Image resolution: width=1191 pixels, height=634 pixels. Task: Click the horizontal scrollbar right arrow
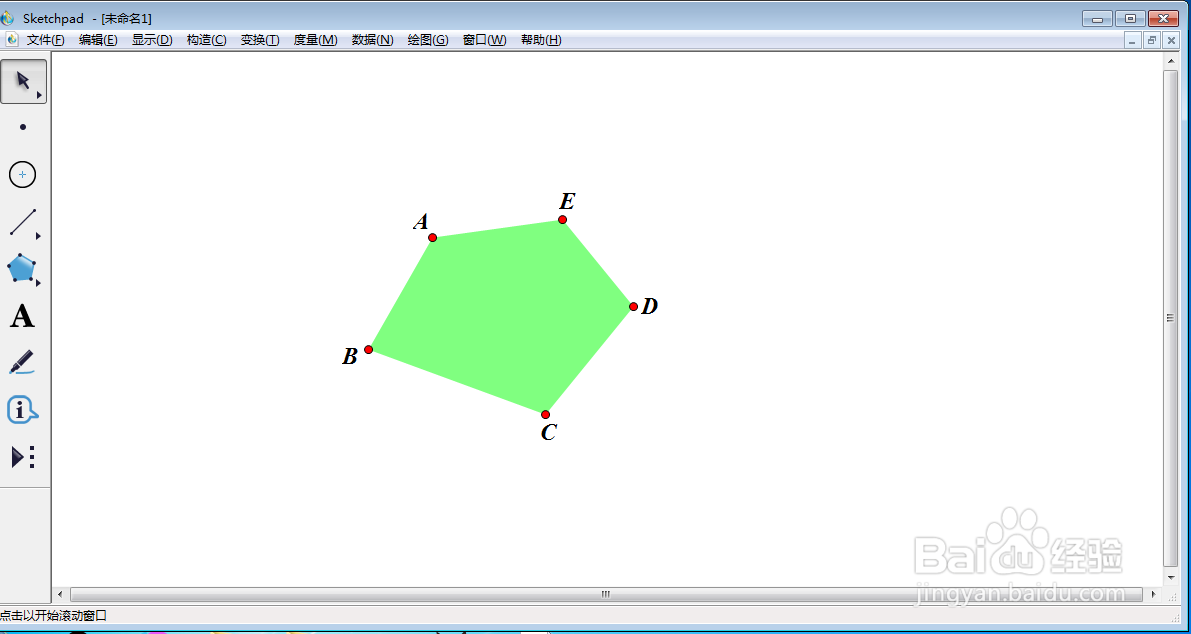coord(1154,594)
